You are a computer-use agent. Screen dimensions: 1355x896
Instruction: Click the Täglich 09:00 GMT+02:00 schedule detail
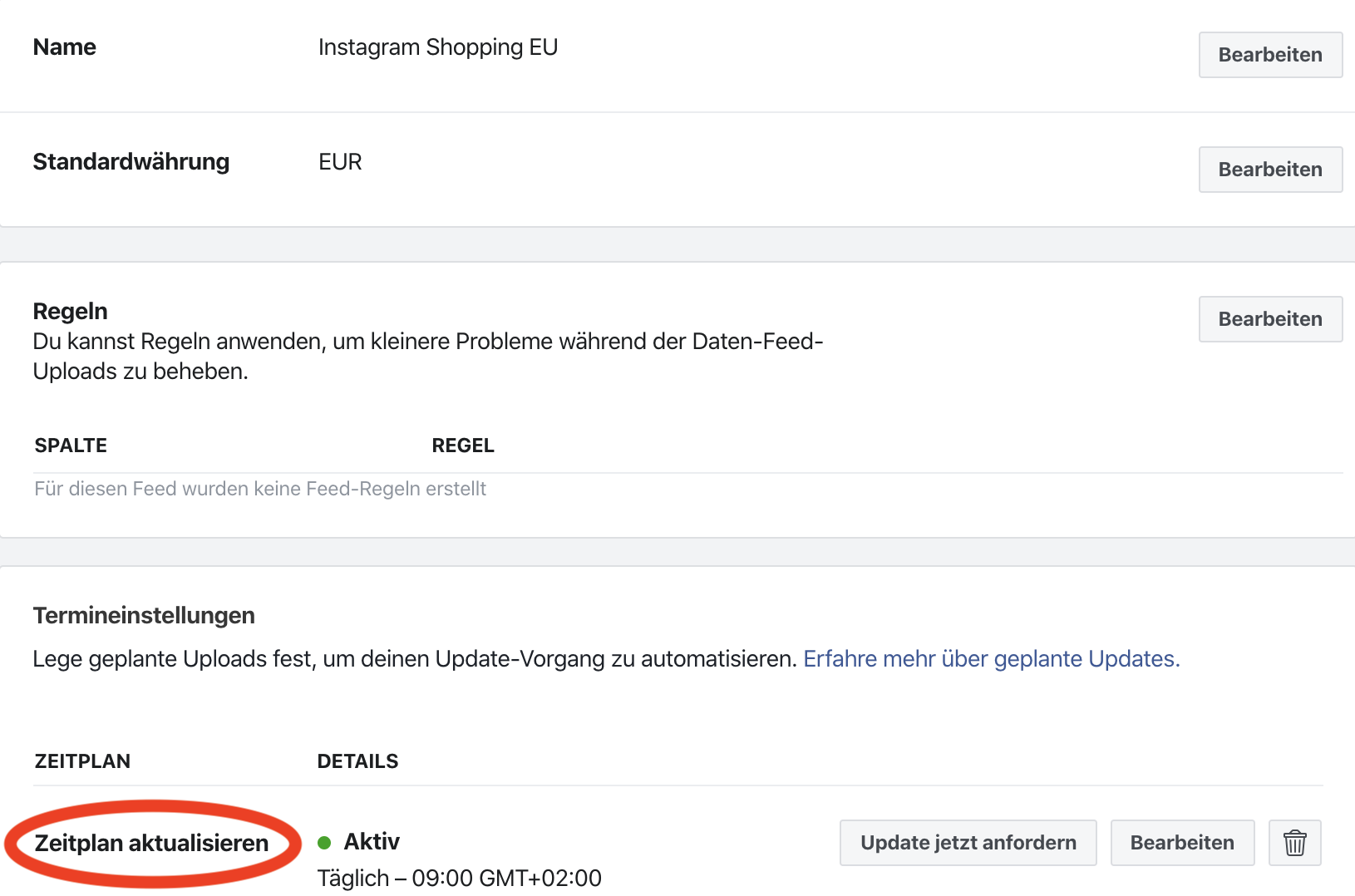click(x=459, y=878)
